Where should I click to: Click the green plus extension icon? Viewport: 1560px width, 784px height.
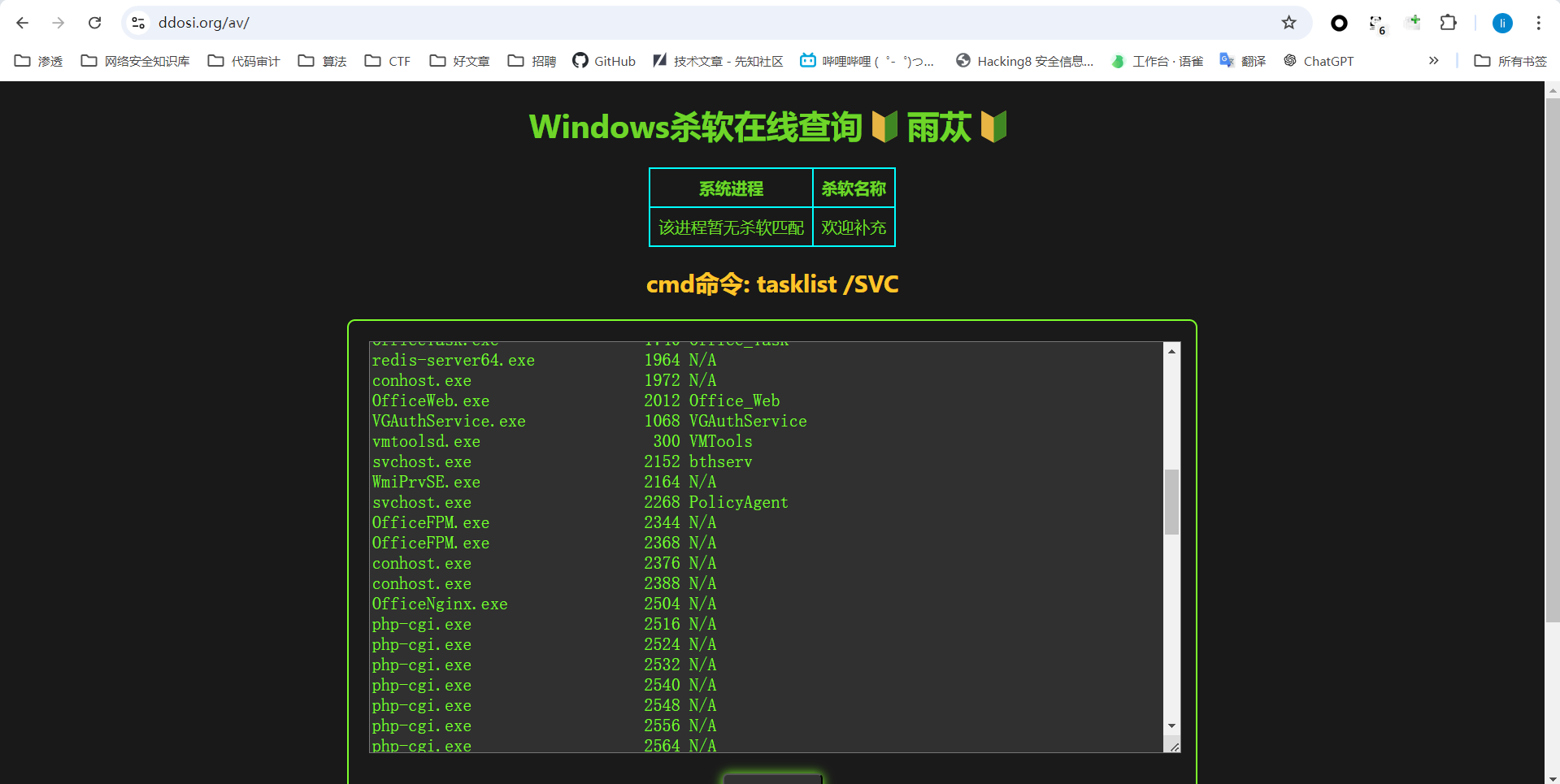[x=1414, y=22]
